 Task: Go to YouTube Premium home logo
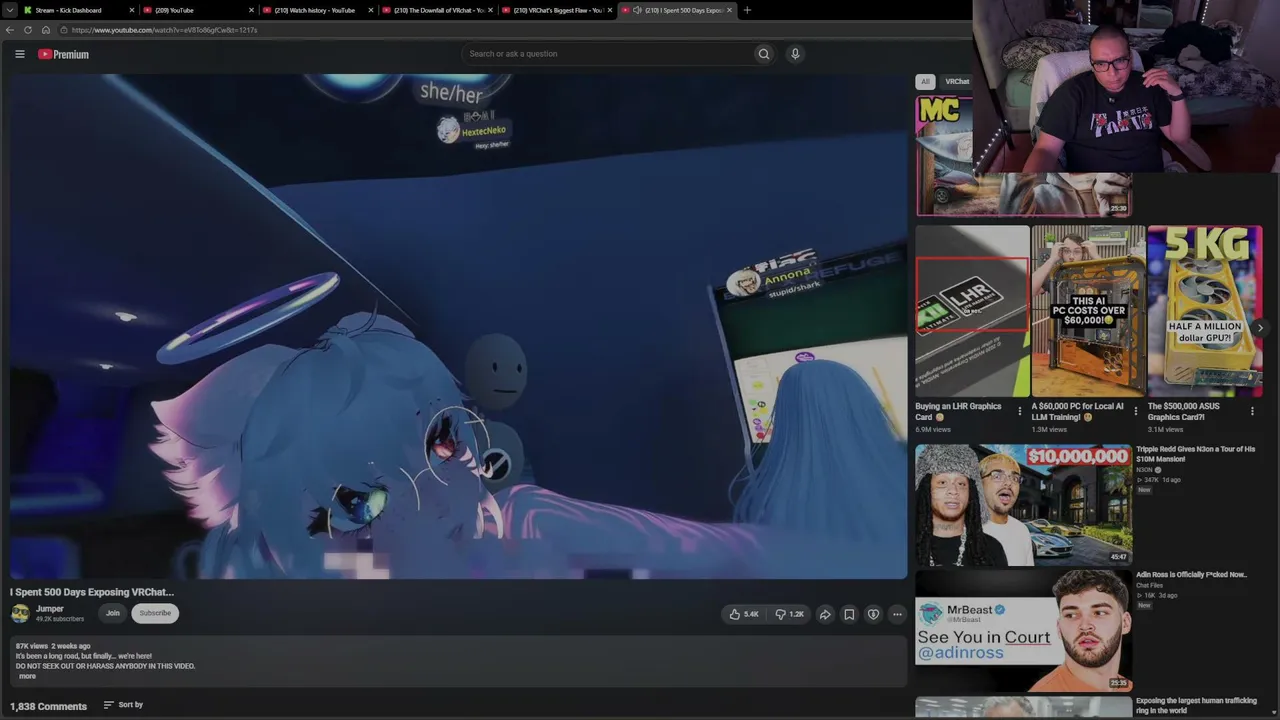click(x=63, y=54)
